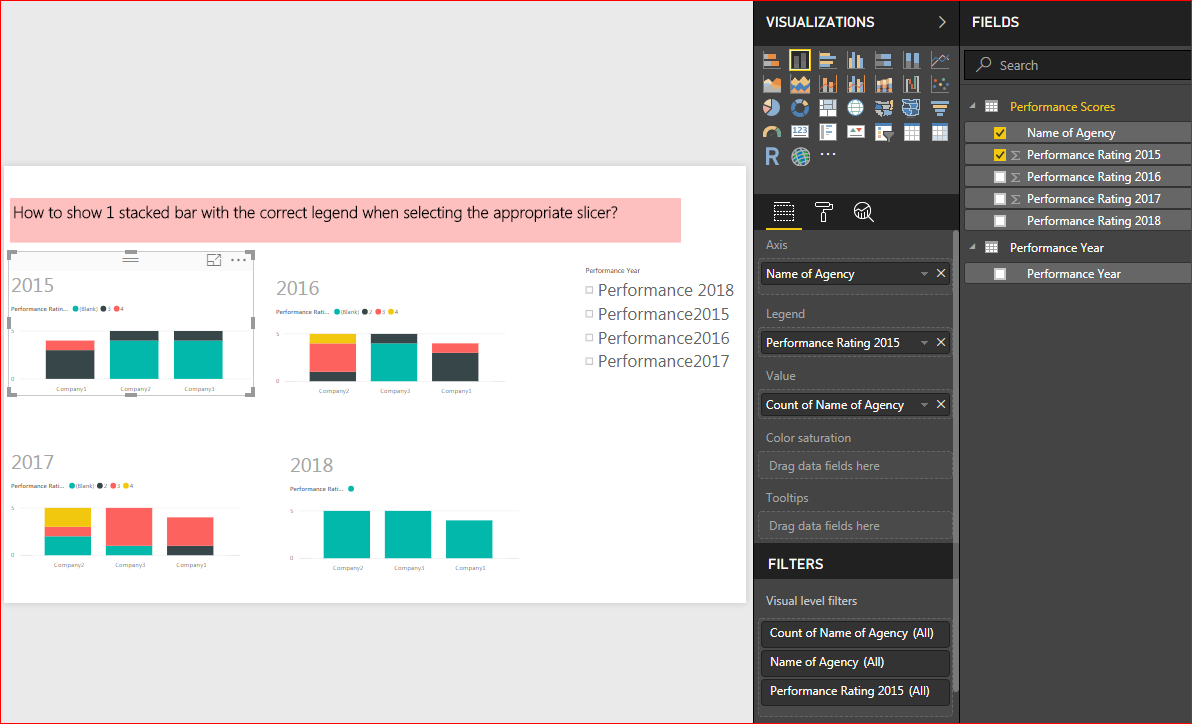Screen dimensions: 1192x724
Task: Tick Performance 2018 in the slicer
Action: (x=589, y=290)
